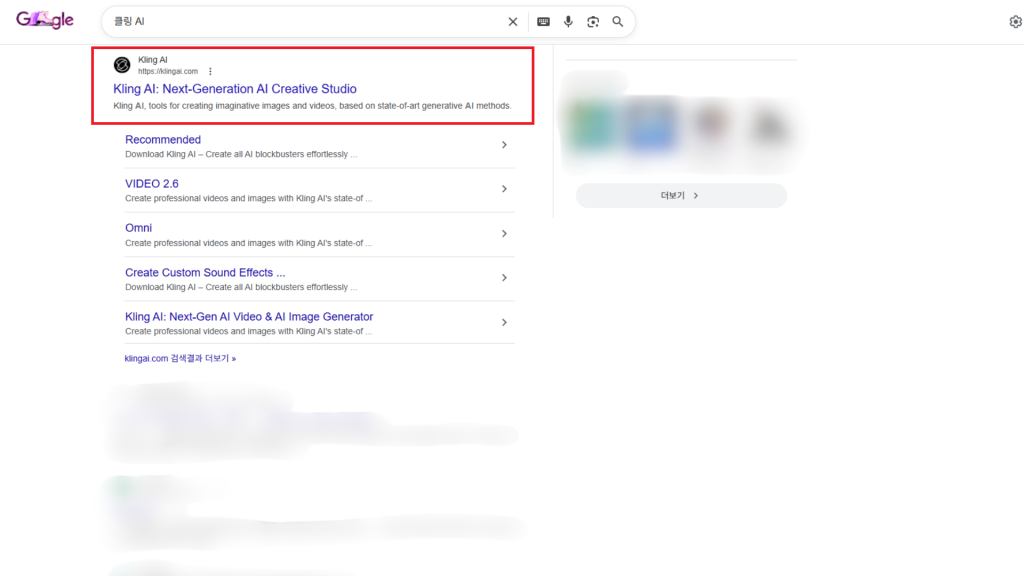Click the klingai.com 검색결과 더보기 link

click(x=180, y=358)
